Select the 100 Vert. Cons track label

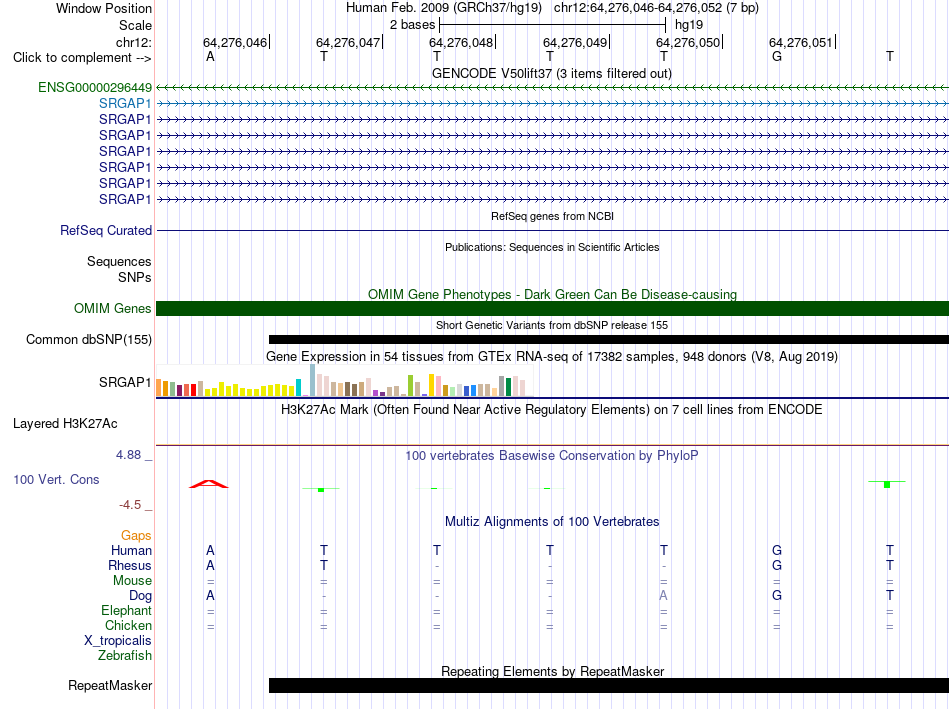tap(56, 479)
